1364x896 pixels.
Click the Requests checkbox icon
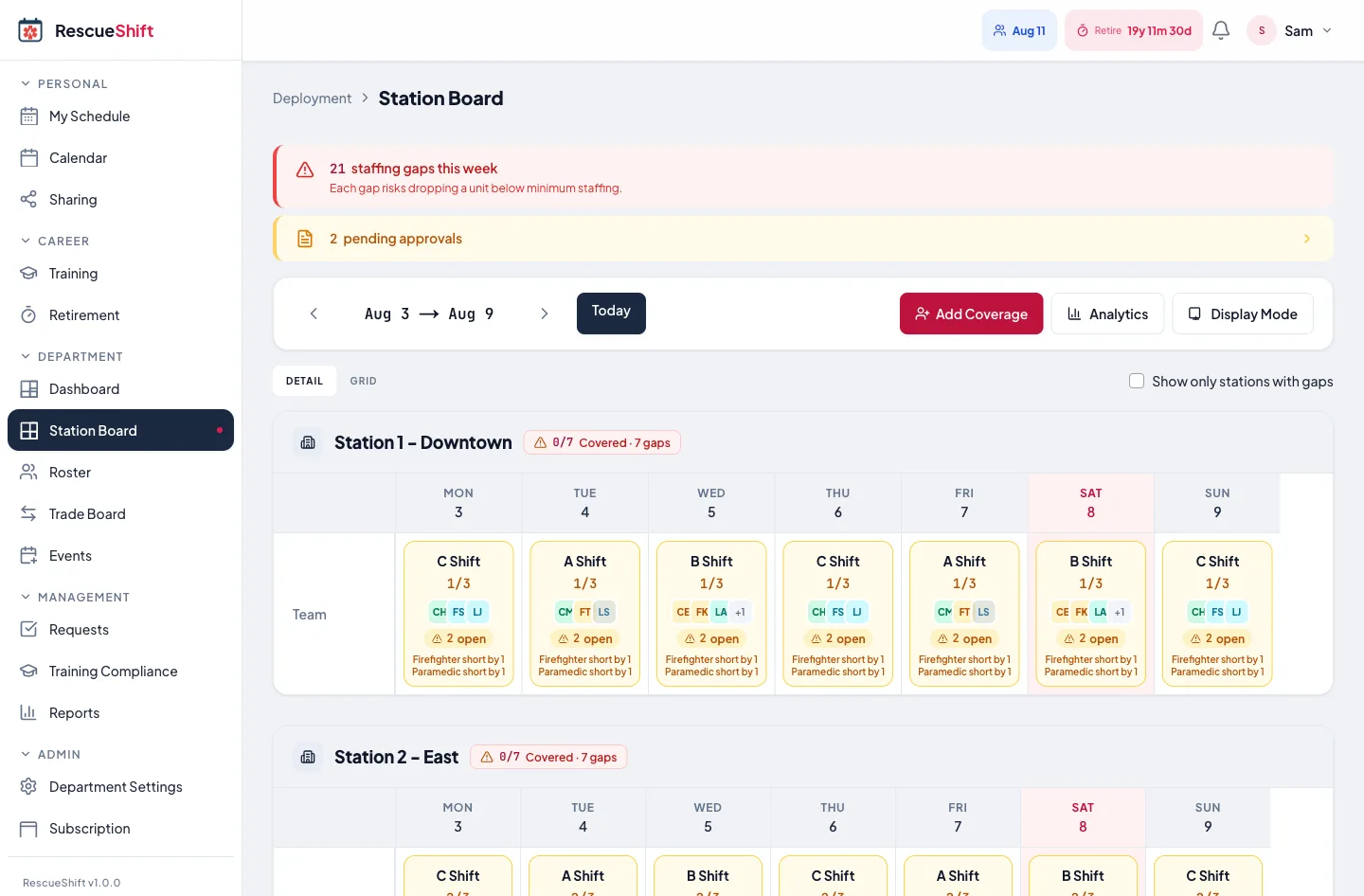tap(29, 630)
